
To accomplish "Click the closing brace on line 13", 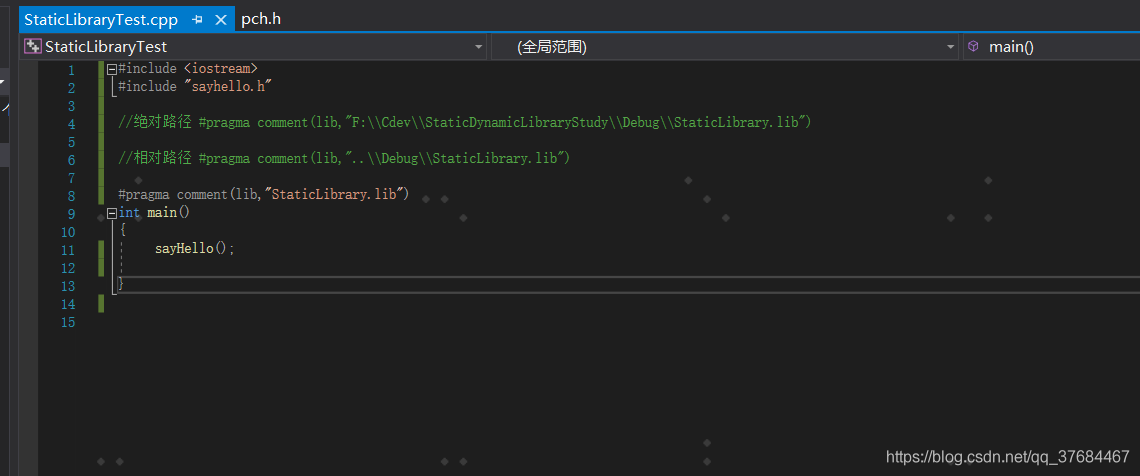I will pos(121,284).
